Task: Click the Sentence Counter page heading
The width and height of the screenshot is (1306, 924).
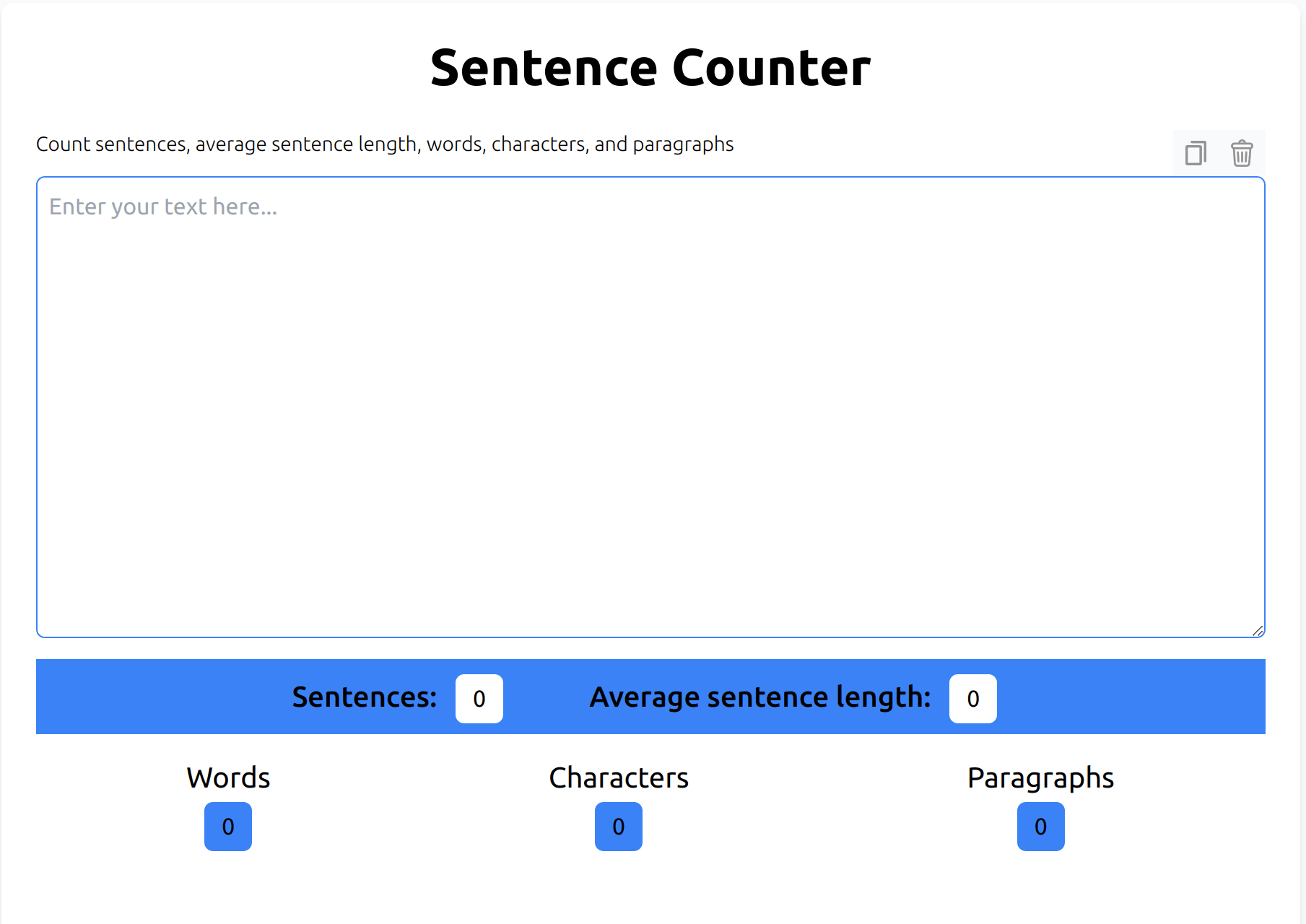Action: pos(650,68)
